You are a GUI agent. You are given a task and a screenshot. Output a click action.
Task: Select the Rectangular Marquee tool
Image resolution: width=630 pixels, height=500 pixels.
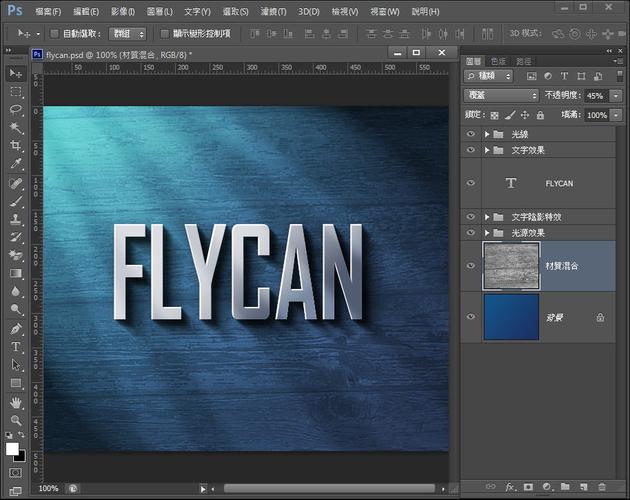tap(16, 92)
